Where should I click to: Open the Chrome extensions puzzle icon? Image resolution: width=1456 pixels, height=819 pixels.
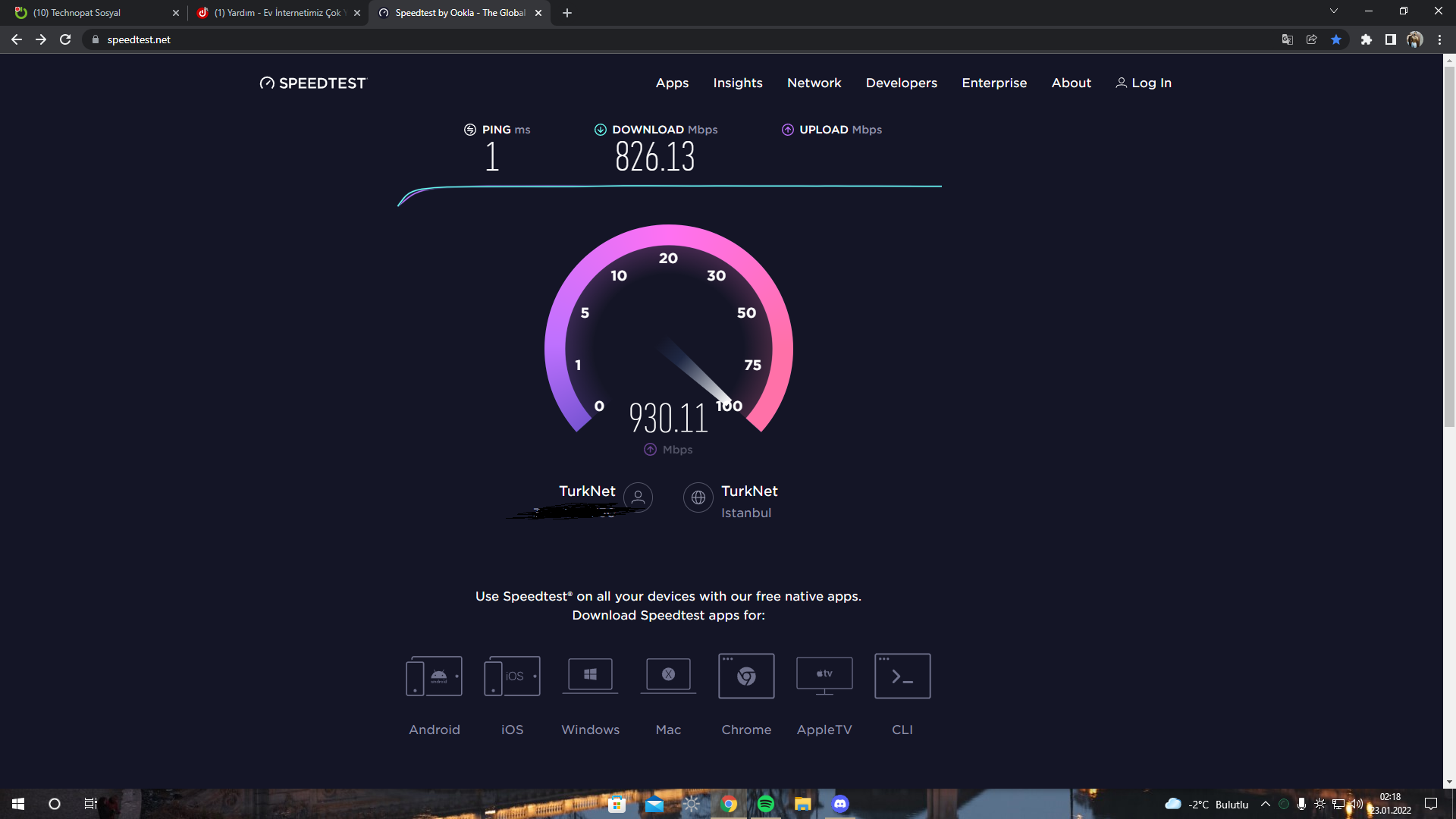pyautogui.click(x=1367, y=39)
